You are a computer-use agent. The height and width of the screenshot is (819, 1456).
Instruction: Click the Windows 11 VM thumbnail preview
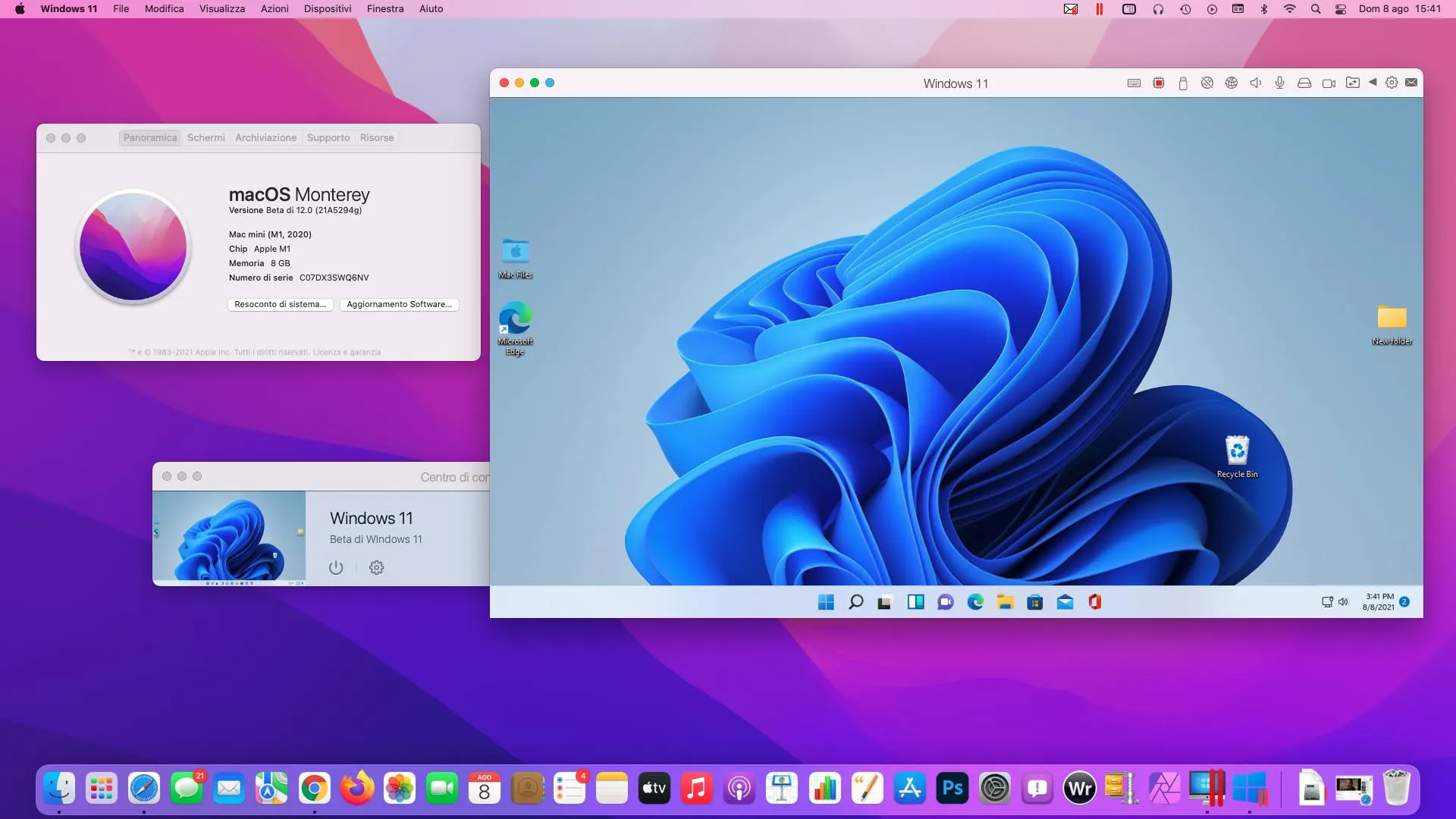(229, 538)
